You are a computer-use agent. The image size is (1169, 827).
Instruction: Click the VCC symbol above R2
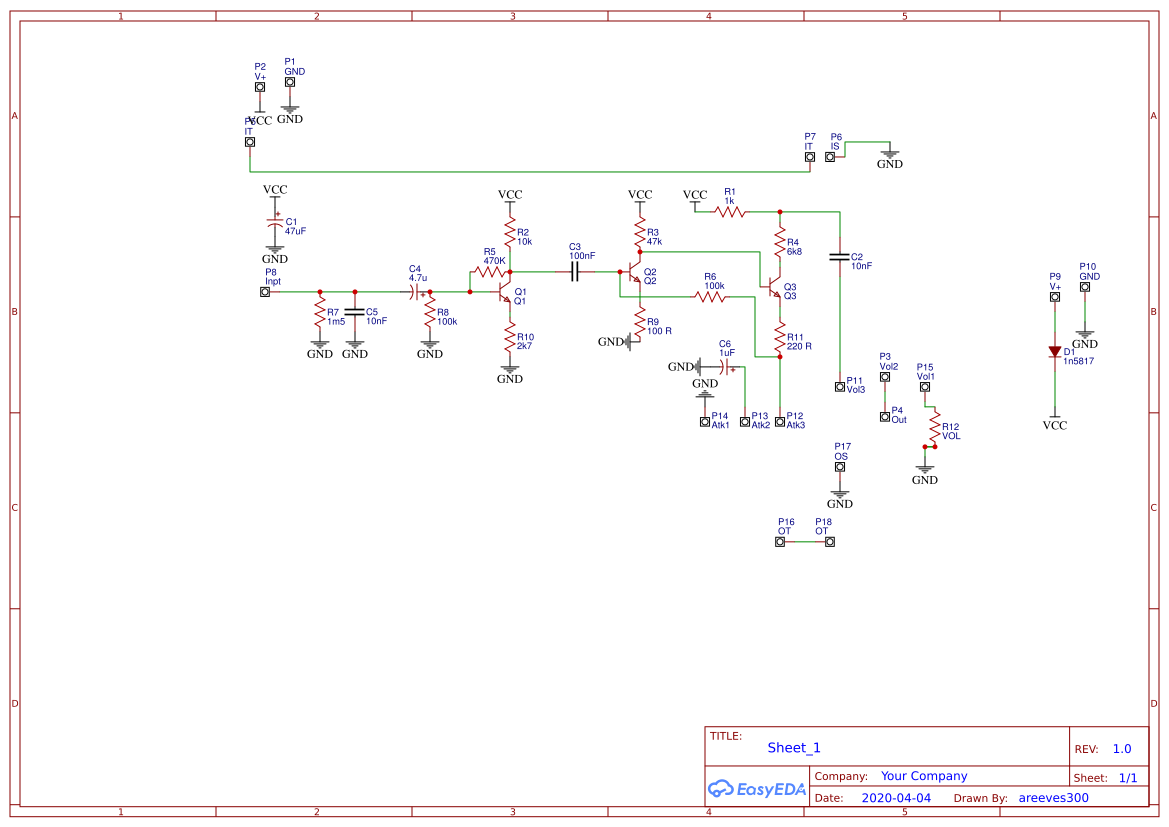510,194
